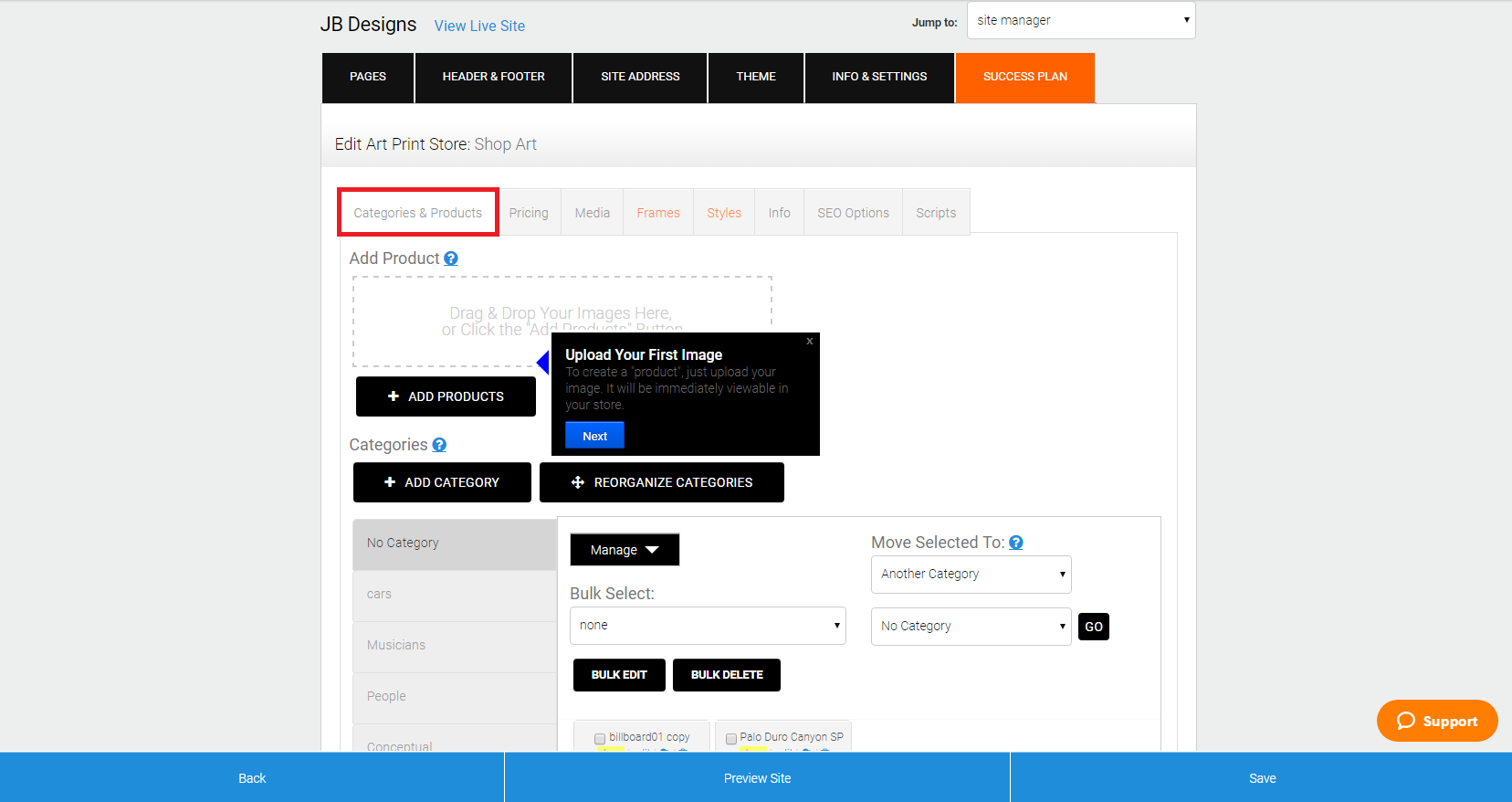Close the Upload Your First Image tooltip
1512x802 pixels.
[x=810, y=341]
